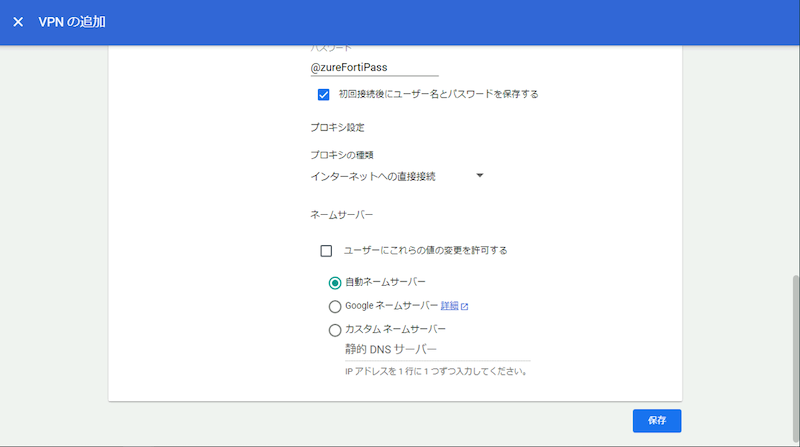Click the VPN の追加 title text
The width and height of the screenshot is (800, 447).
pos(71,22)
